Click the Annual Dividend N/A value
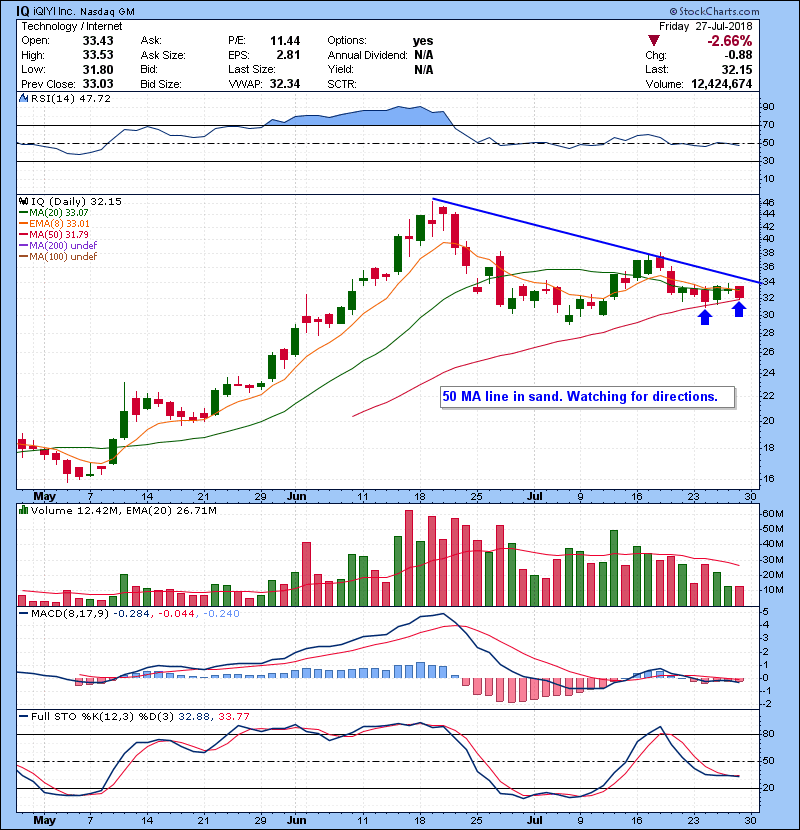This screenshot has height=830, width=800. (x=424, y=55)
